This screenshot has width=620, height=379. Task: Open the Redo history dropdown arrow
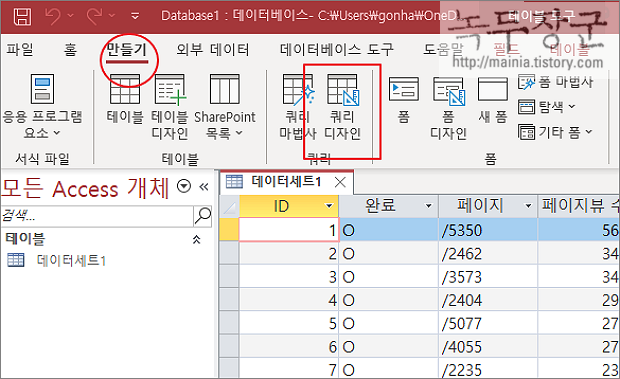tap(112, 16)
